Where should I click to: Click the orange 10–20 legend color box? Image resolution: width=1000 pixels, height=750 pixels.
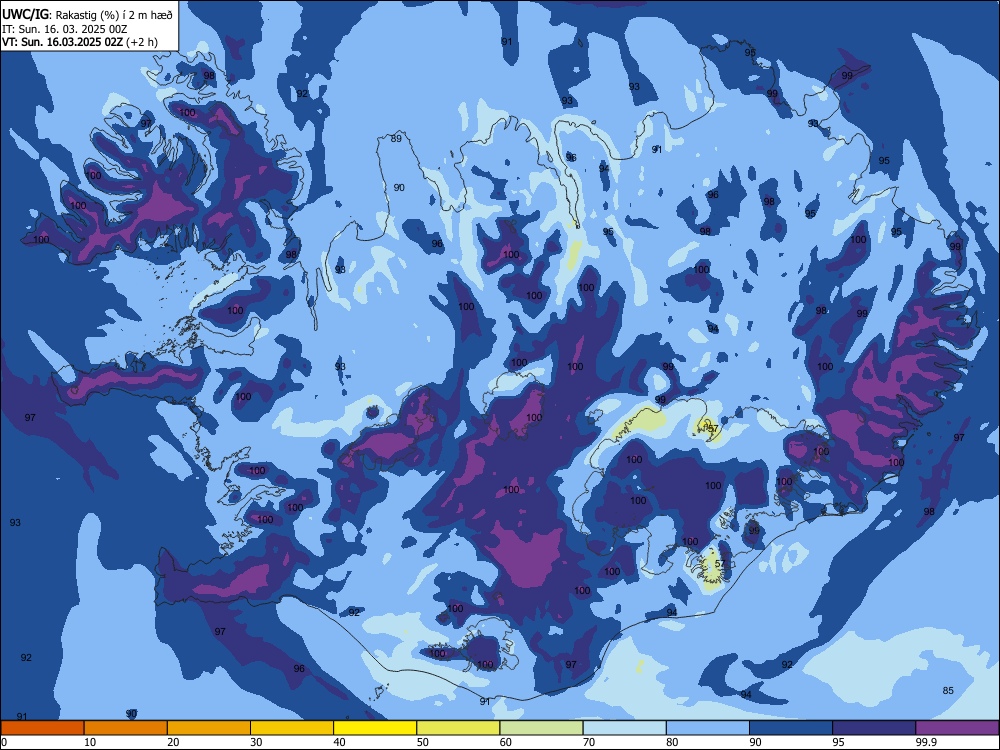pos(126,728)
